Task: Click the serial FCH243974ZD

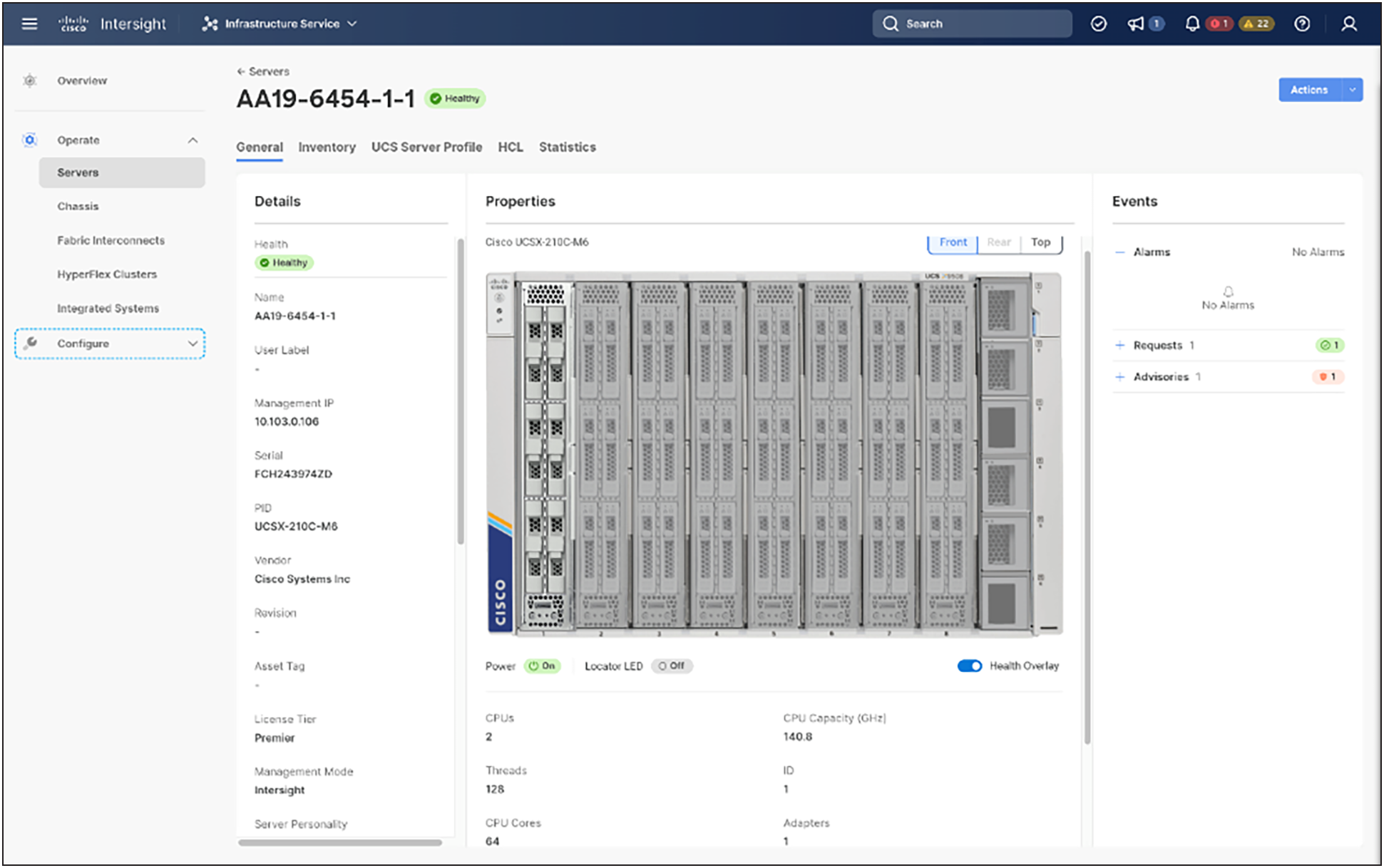Action: [x=293, y=474]
